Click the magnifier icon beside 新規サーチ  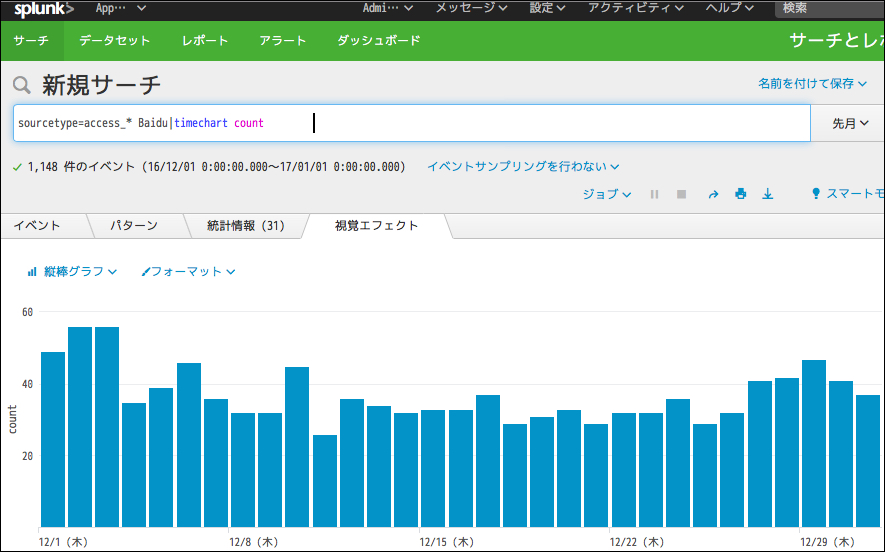22,85
